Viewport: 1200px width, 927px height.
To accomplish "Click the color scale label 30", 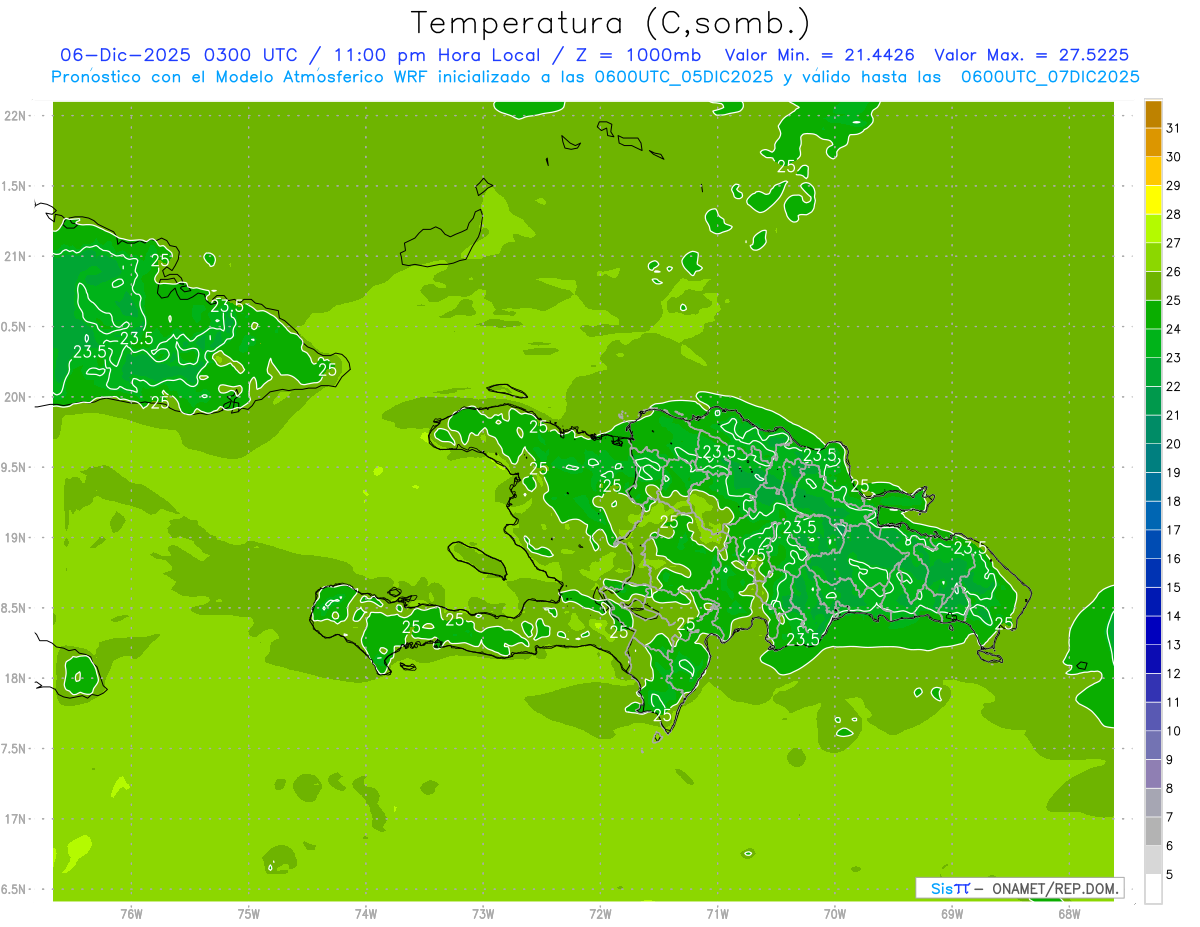I will point(1173,157).
